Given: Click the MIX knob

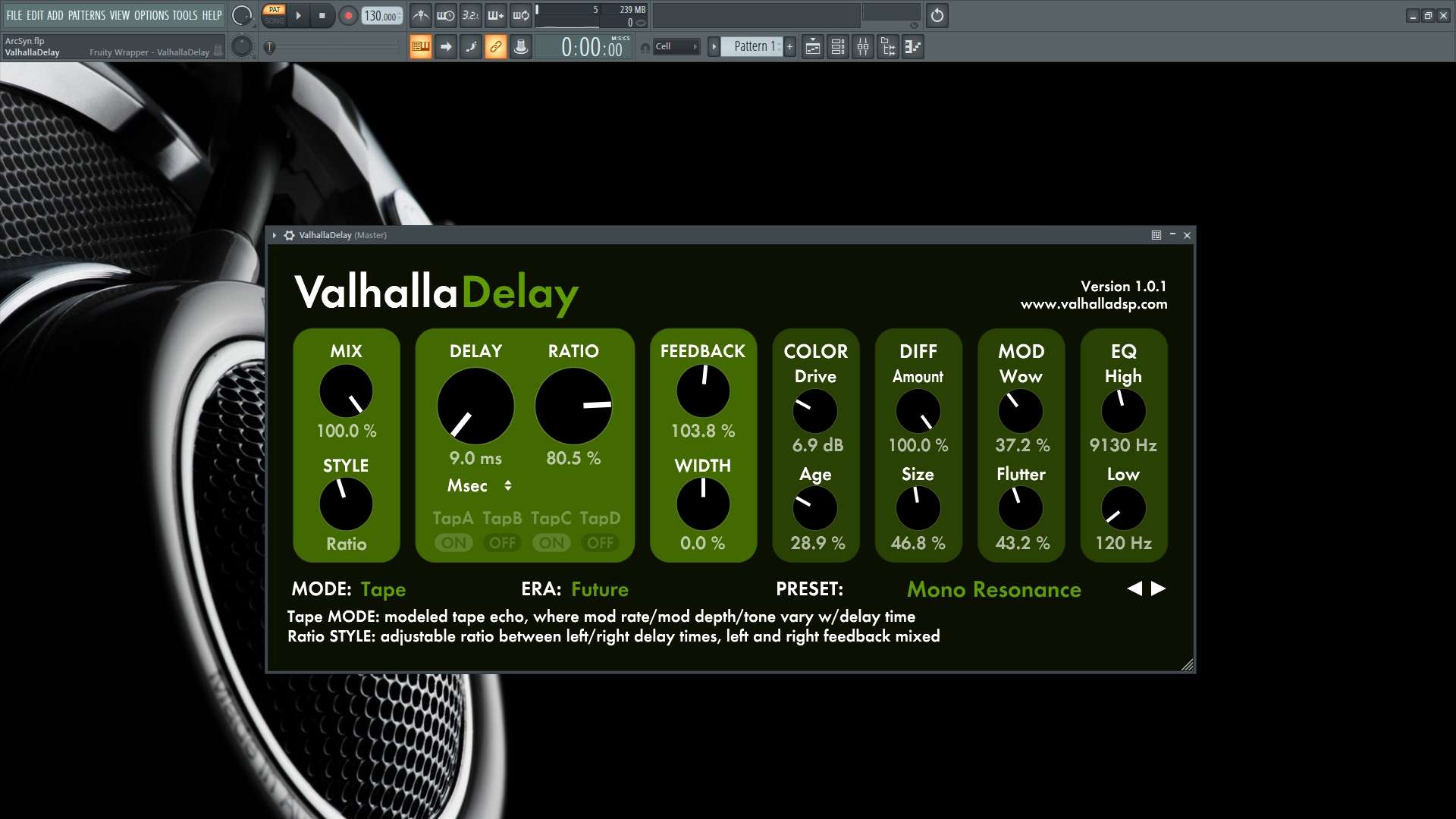Looking at the screenshot, I should (x=347, y=391).
